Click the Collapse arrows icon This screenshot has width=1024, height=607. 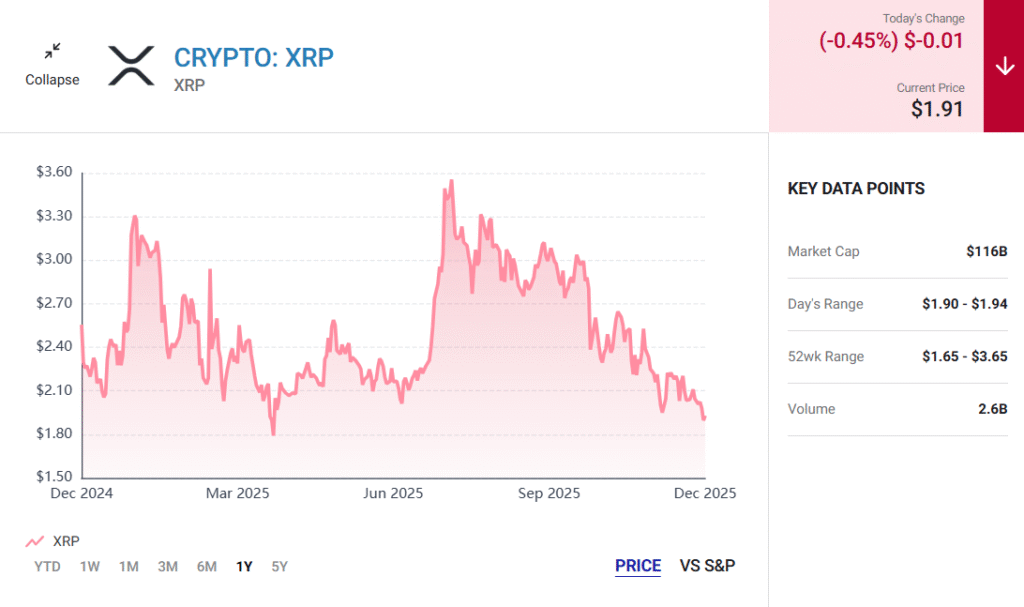tap(52, 51)
